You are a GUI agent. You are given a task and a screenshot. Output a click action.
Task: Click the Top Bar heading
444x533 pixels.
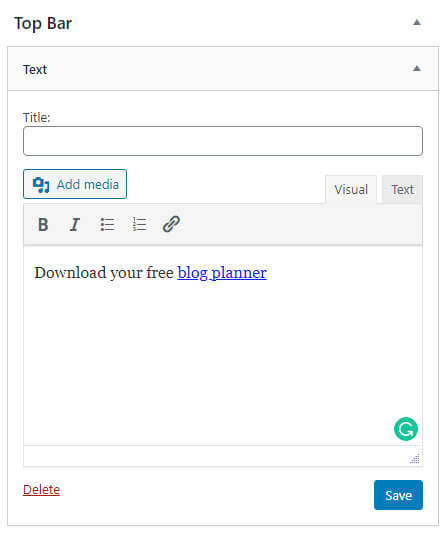coord(43,24)
